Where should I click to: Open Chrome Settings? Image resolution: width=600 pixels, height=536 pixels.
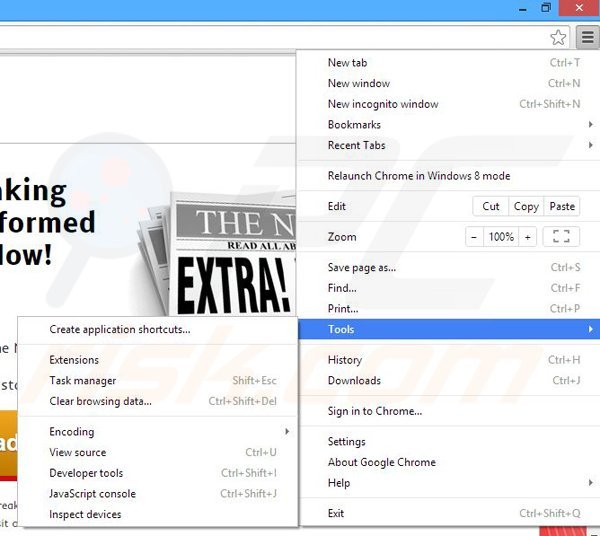click(449, 442)
